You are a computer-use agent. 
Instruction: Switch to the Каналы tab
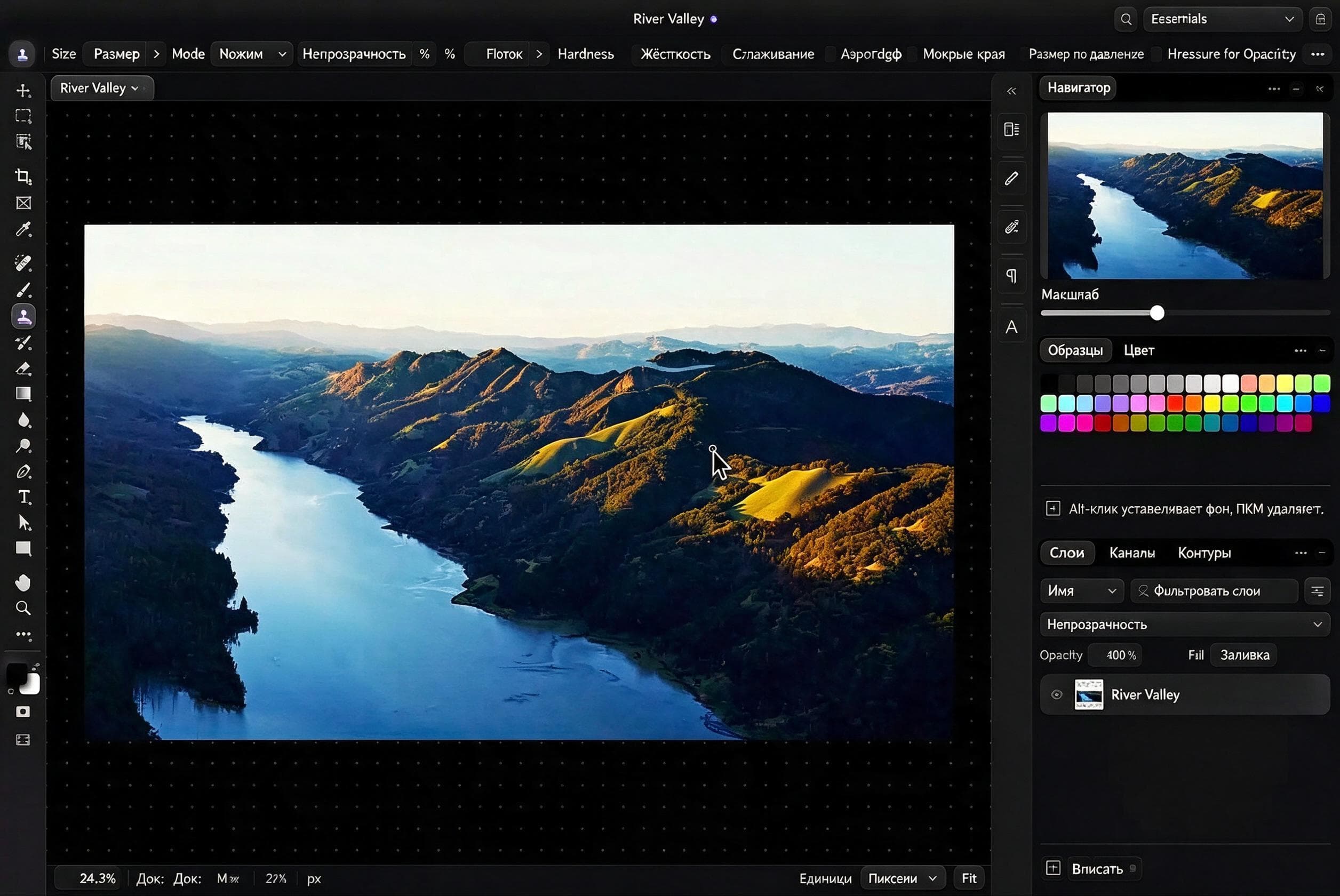[x=1131, y=553]
